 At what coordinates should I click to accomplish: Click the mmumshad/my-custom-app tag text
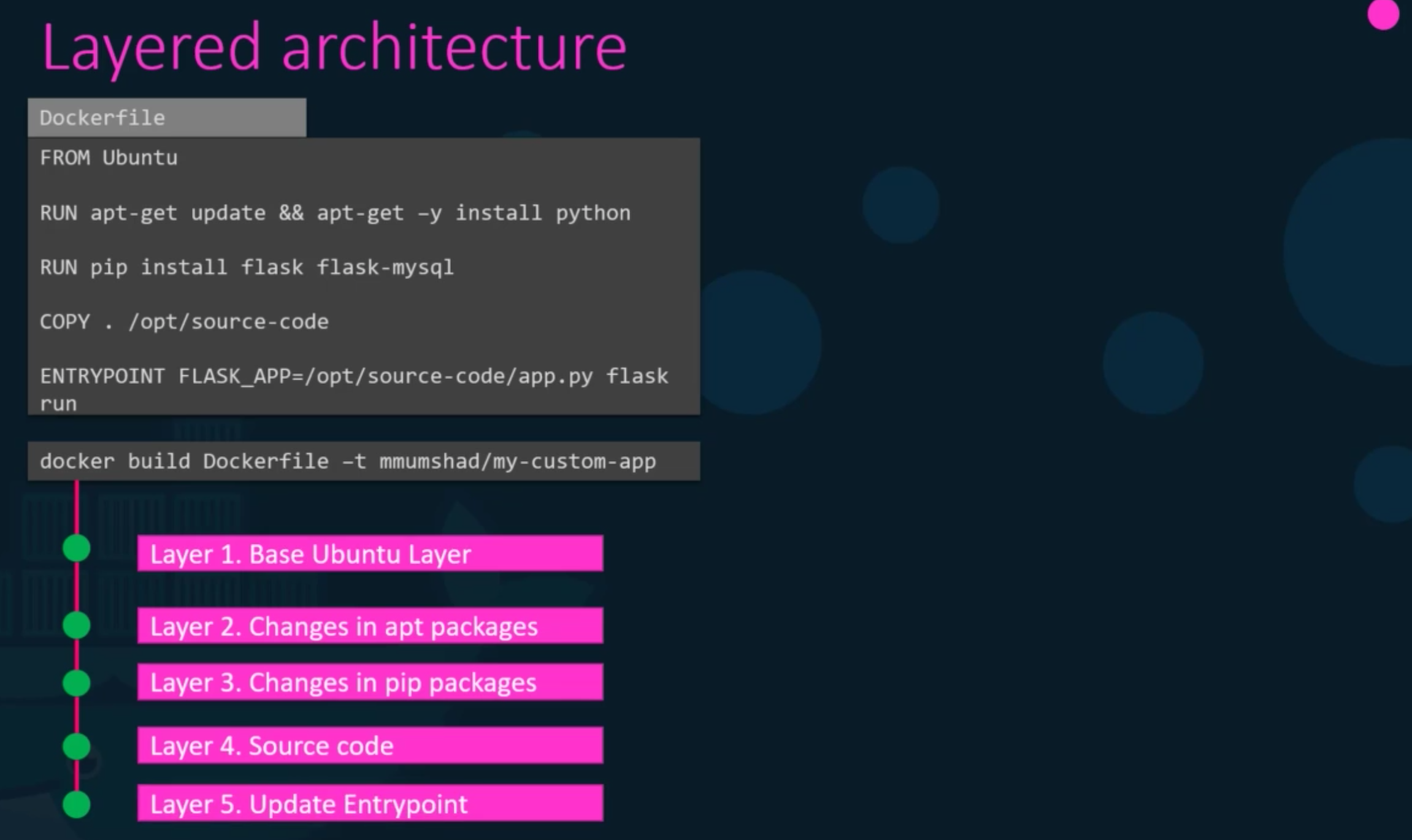pos(517,461)
